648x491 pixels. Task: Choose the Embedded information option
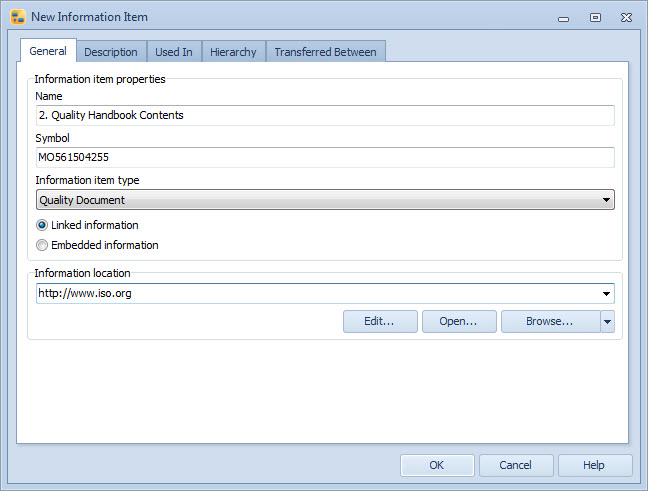[42, 245]
